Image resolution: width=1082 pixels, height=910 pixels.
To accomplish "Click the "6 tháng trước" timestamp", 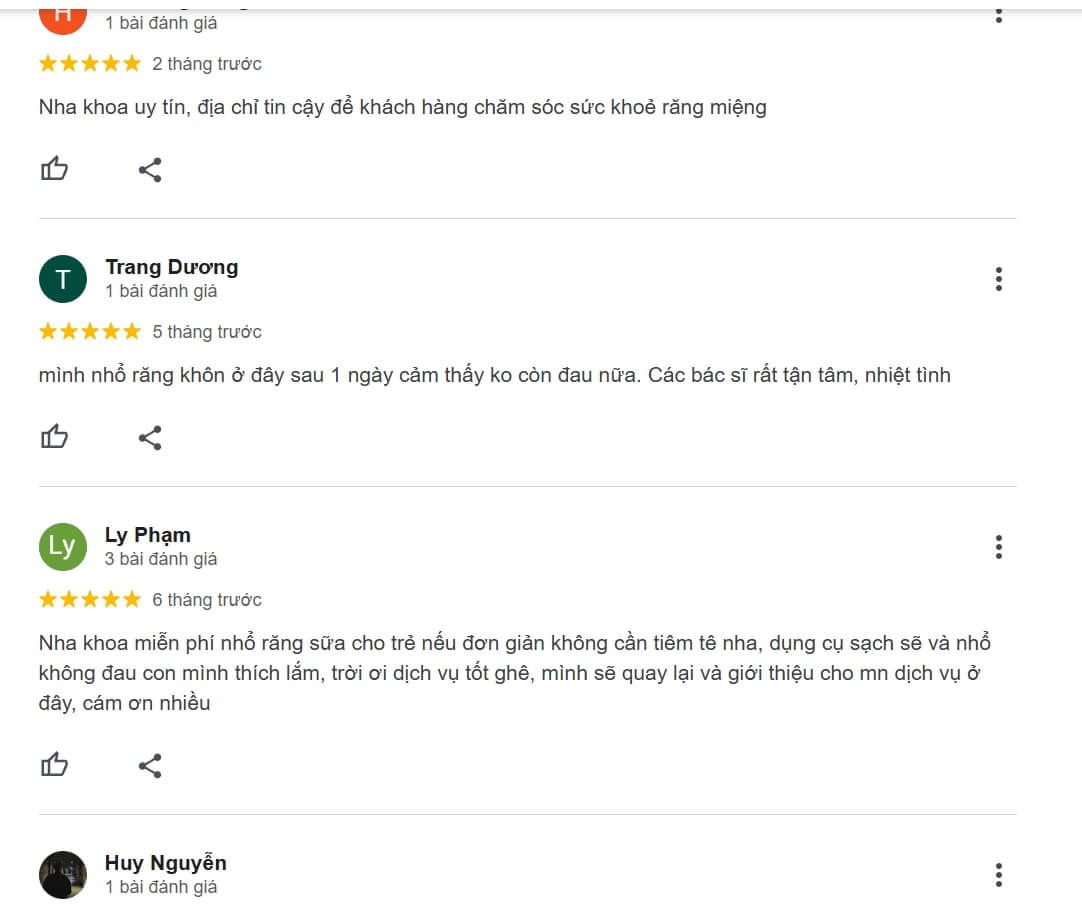I will tap(207, 599).
